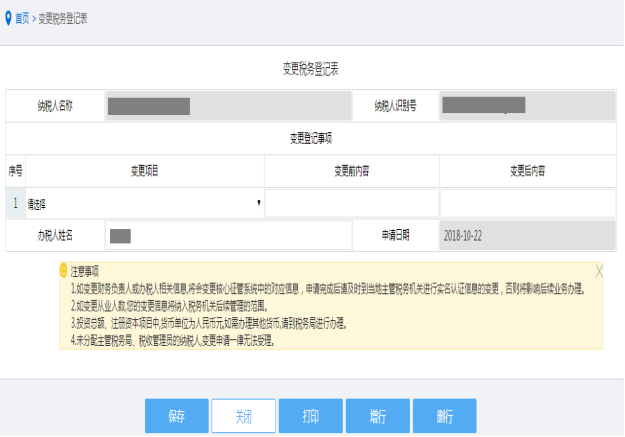Image resolution: width=625 pixels, height=437 pixels.
Task: Open the 请选择 变更项目 dropdown
Action: tap(144, 203)
